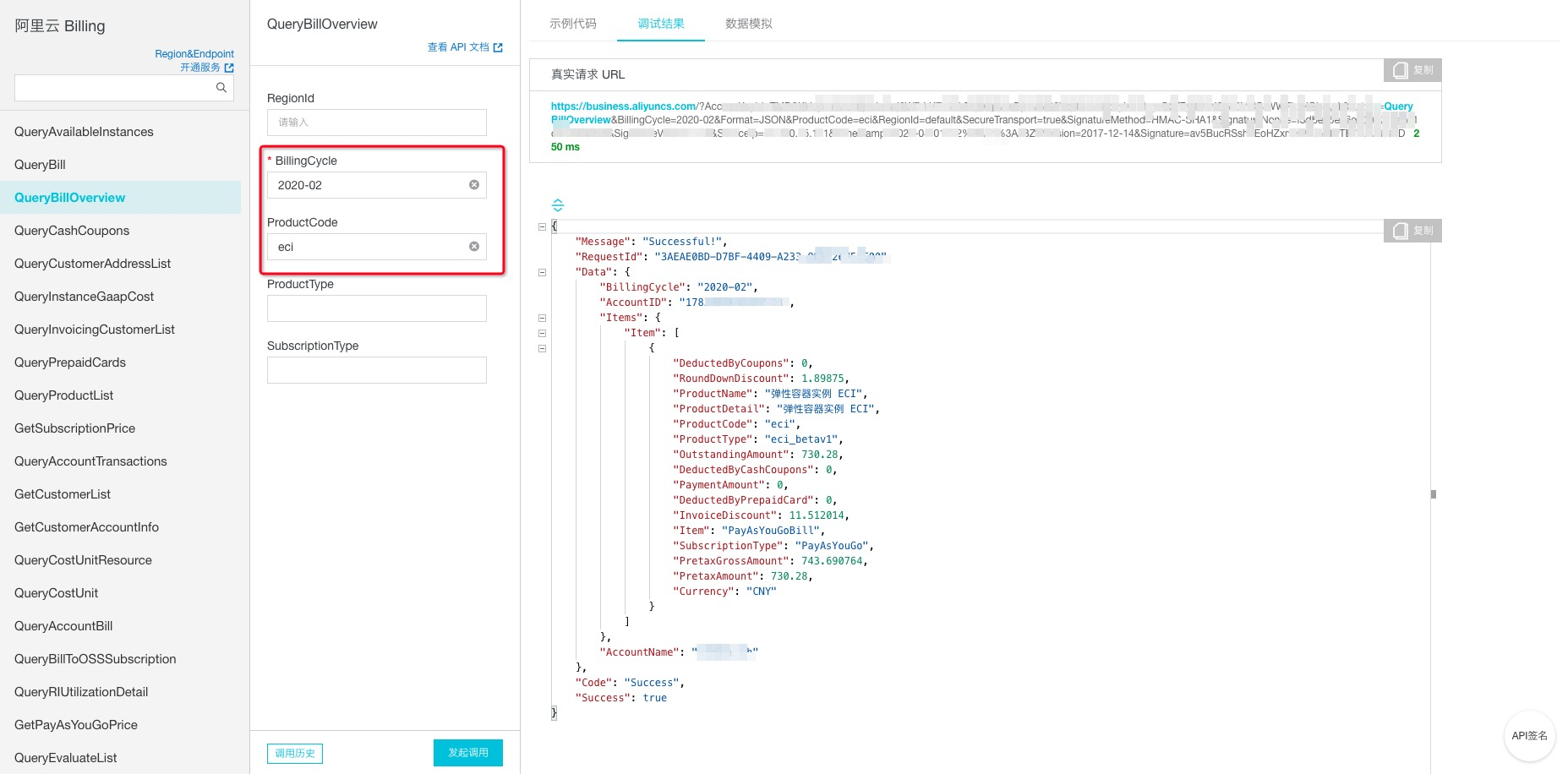Click the "PretaxGrossAmount": 743.690764 line
This screenshot has width=1568, height=774.
click(770, 561)
